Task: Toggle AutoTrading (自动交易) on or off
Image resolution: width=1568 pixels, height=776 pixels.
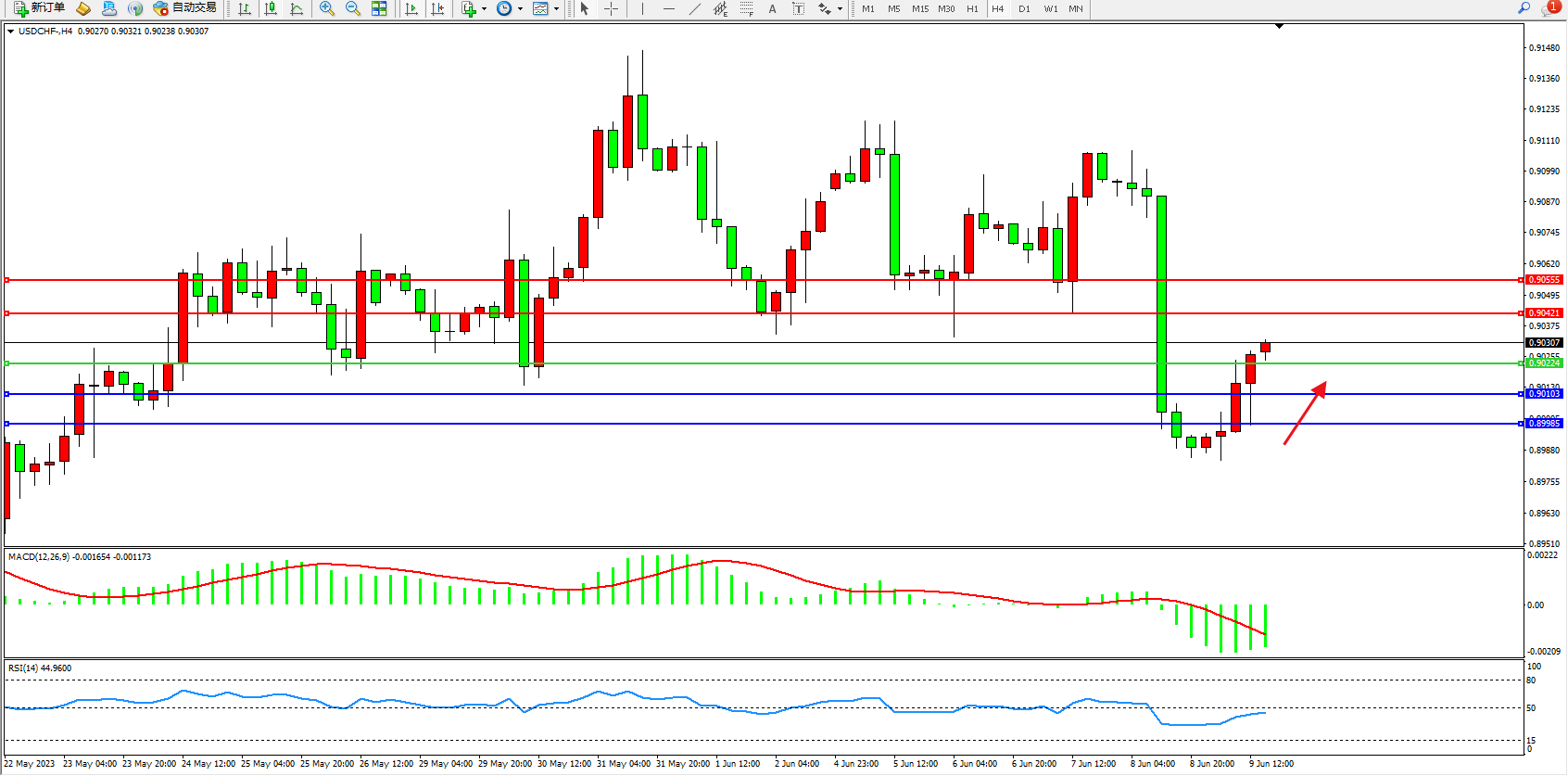Action: coord(185,8)
